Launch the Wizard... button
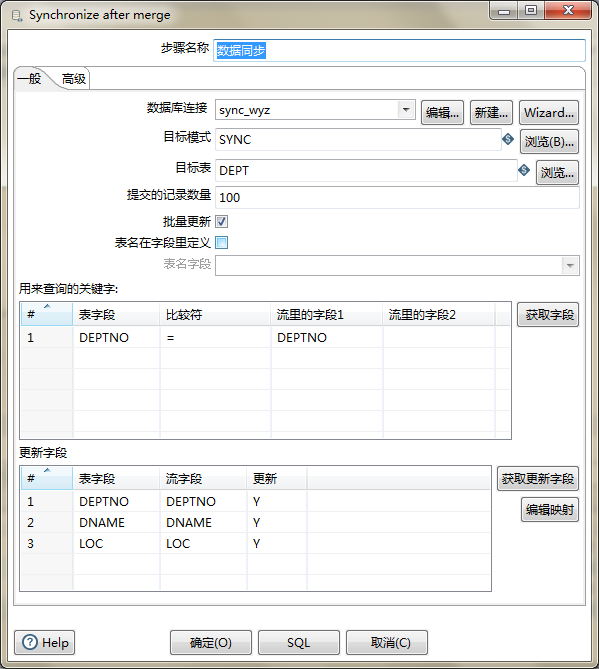599x669 pixels. [x=549, y=113]
